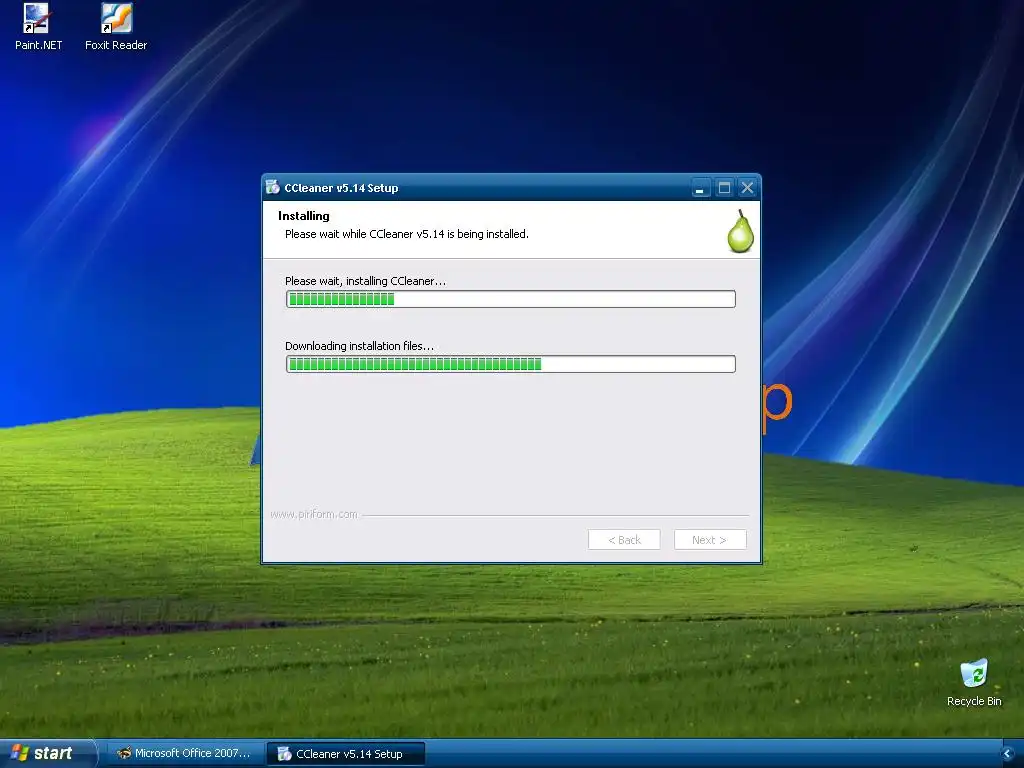Minimize the CCleaner Setup window
Screen dimensions: 1024x768
tap(700, 188)
